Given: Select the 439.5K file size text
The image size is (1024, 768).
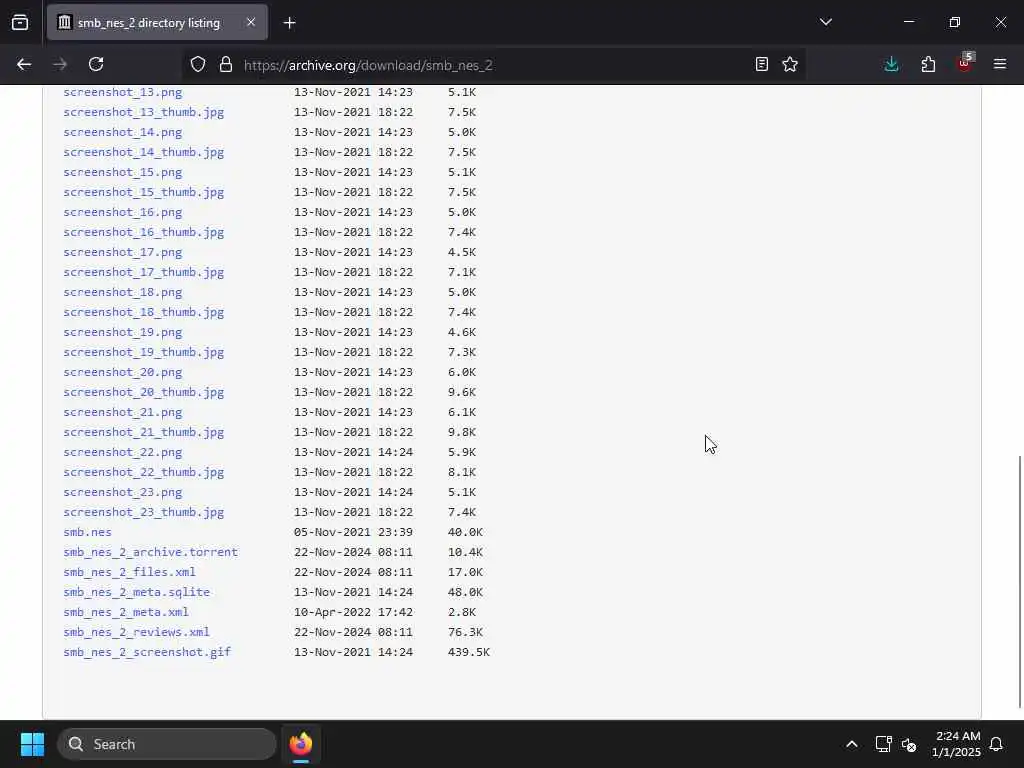Looking at the screenshot, I should coord(469,652).
